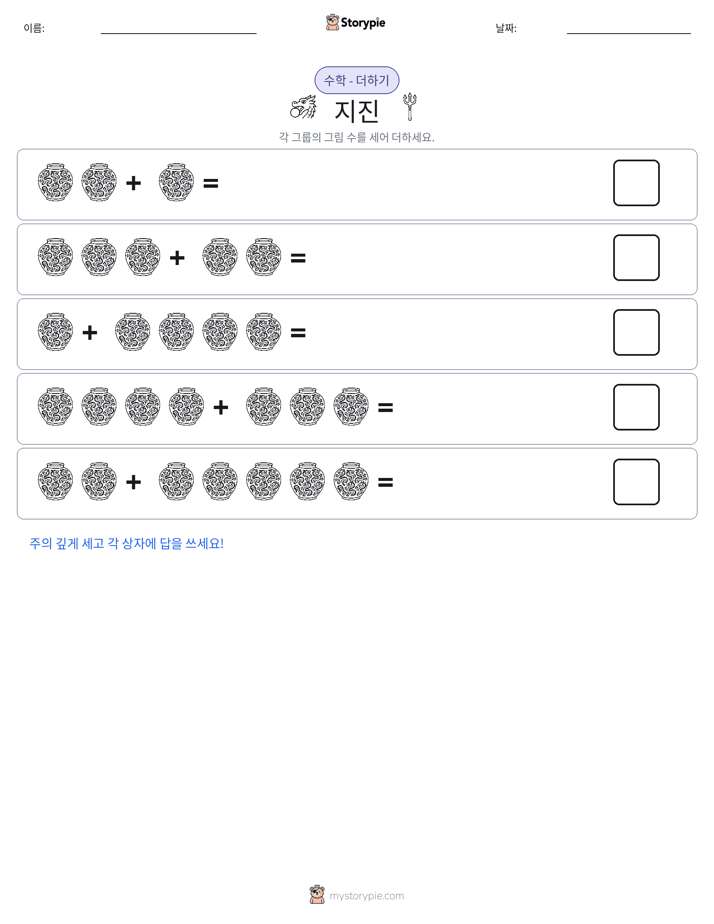Click the equals sign in the fourth row
Screen dimensions: 714x924
tap(385, 407)
